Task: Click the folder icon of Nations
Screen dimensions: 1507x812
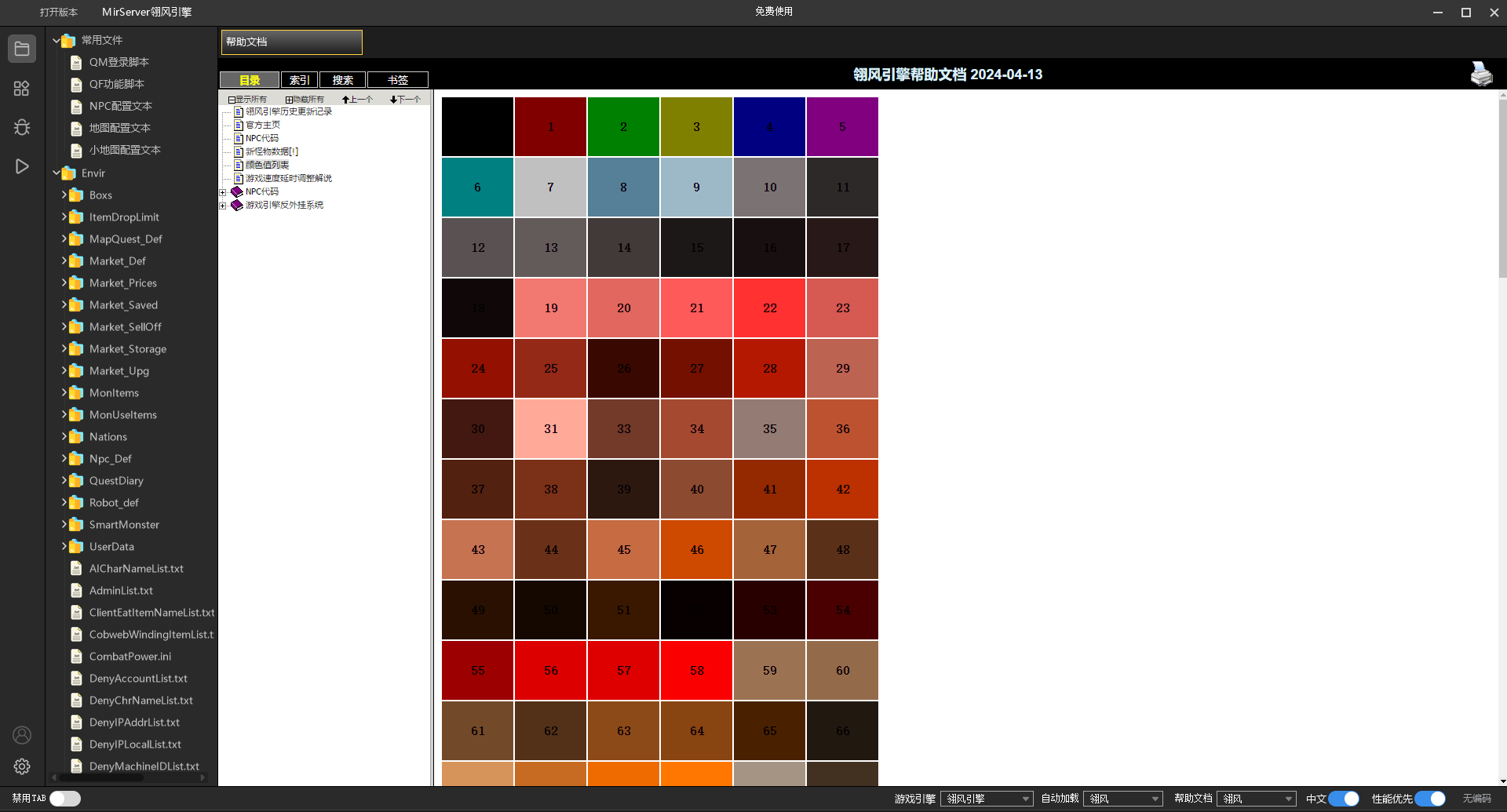Action: 76,436
